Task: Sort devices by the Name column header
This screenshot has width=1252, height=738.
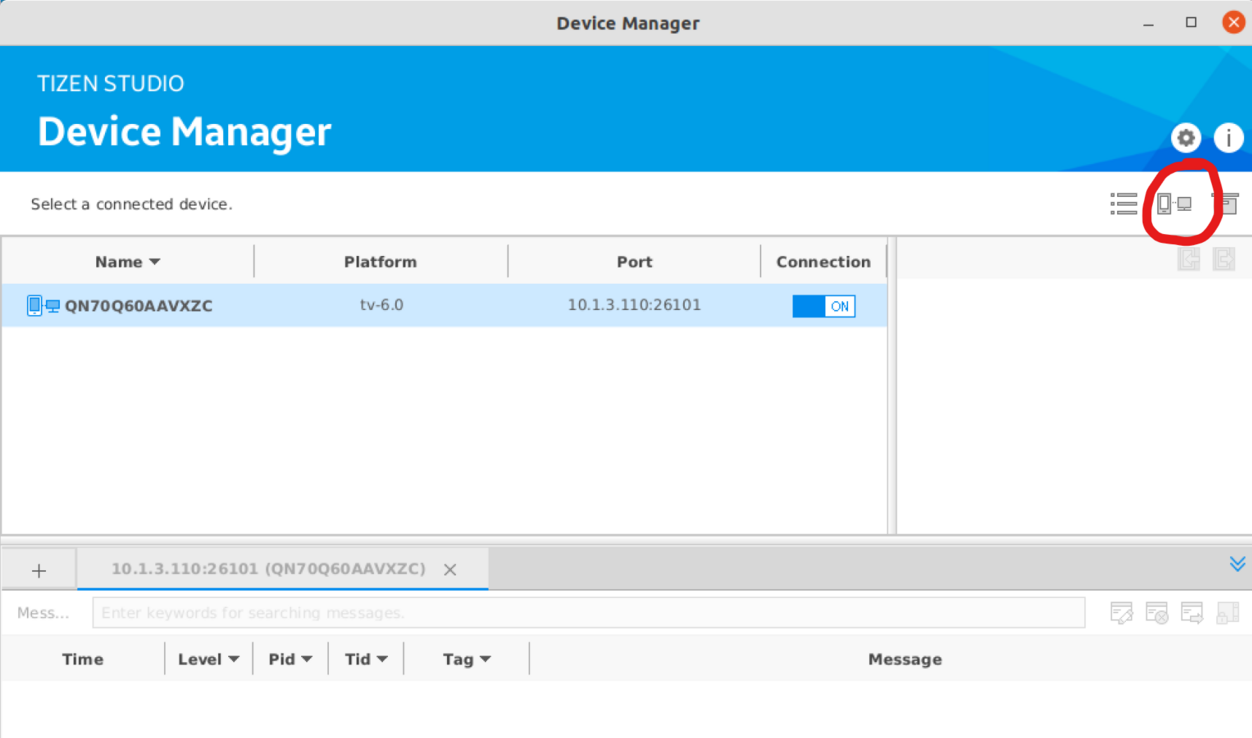Action: tap(127, 262)
